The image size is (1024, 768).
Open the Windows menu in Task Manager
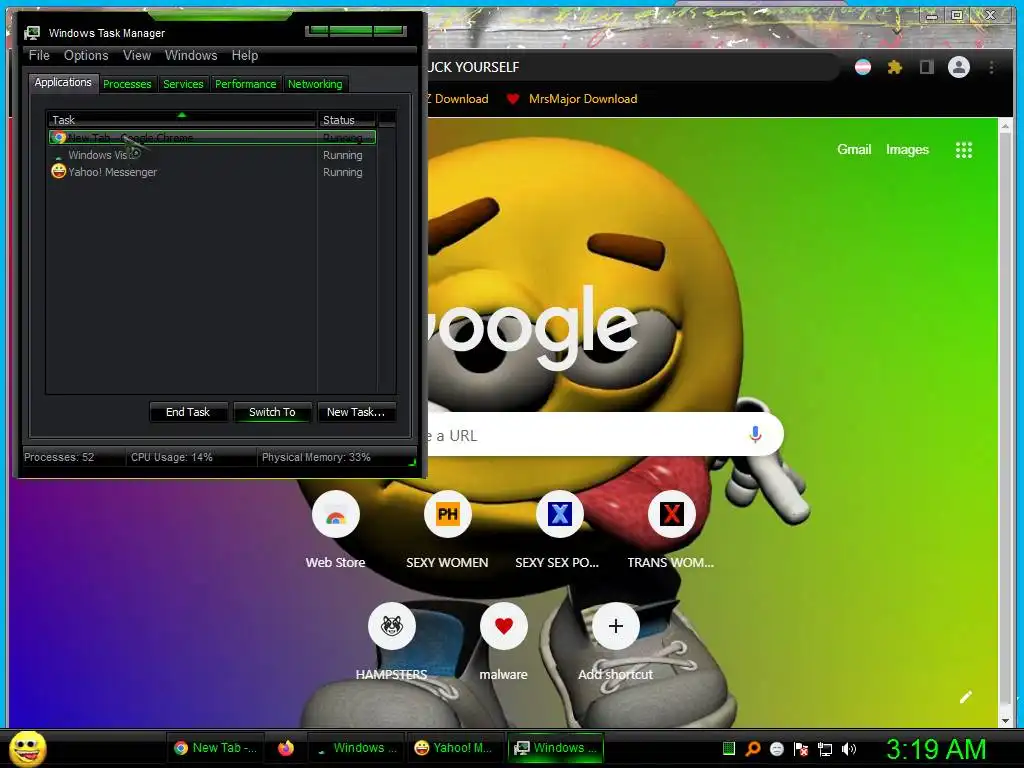(x=191, y=56)
